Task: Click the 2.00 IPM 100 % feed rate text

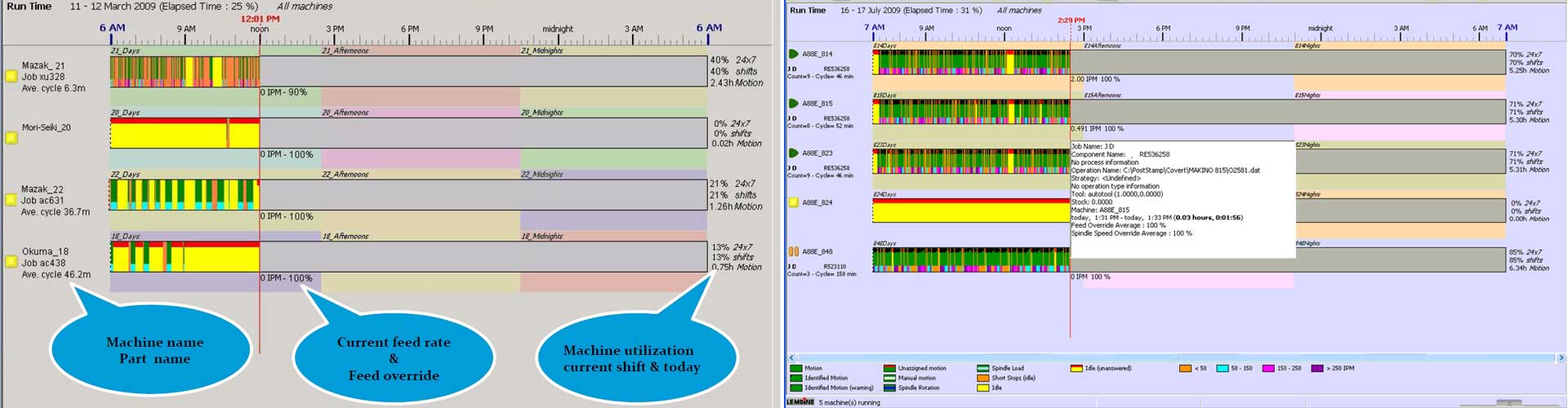Action: (x=1095, y=79)
